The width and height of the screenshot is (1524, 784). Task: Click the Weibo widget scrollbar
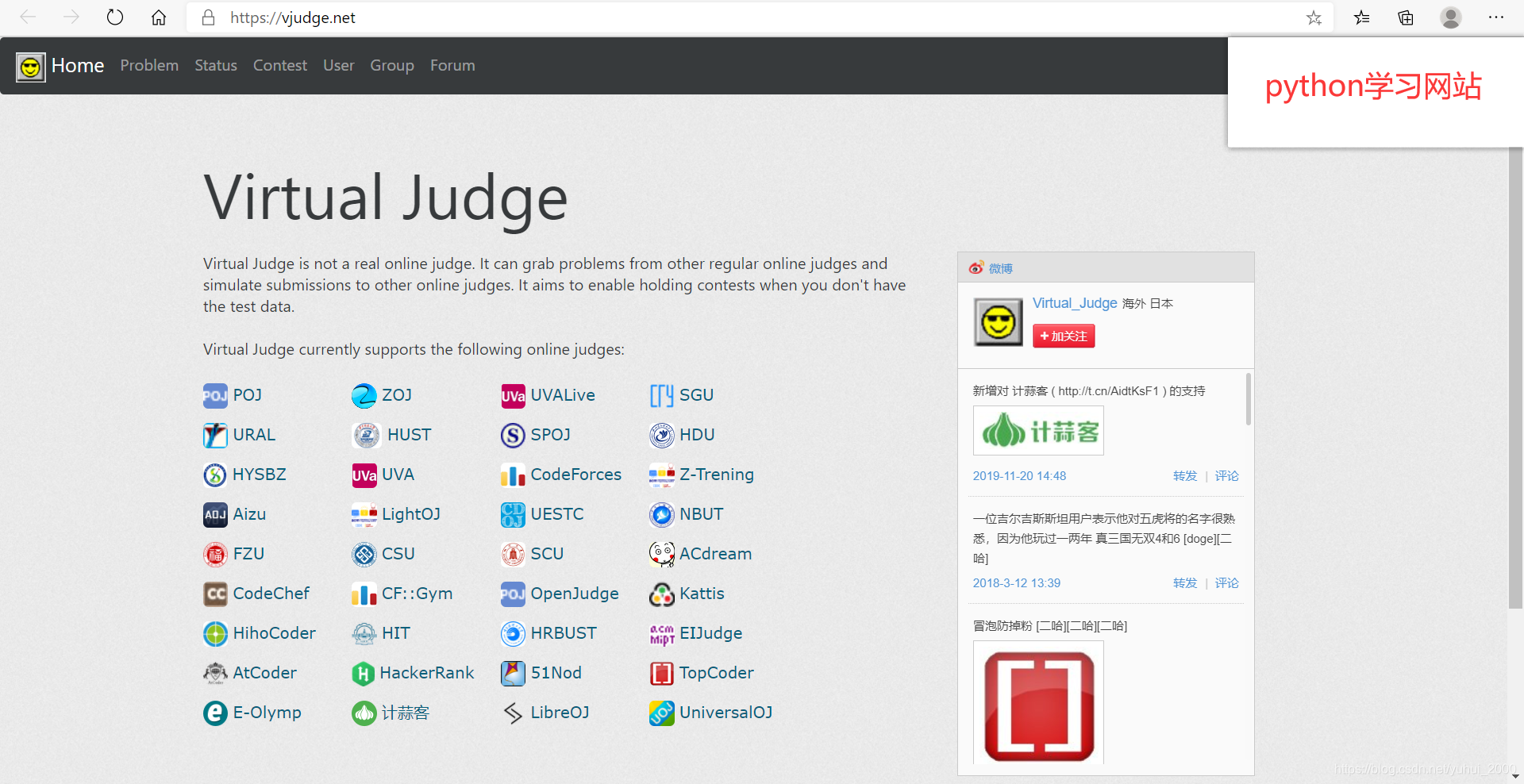tap(1248, 399)
